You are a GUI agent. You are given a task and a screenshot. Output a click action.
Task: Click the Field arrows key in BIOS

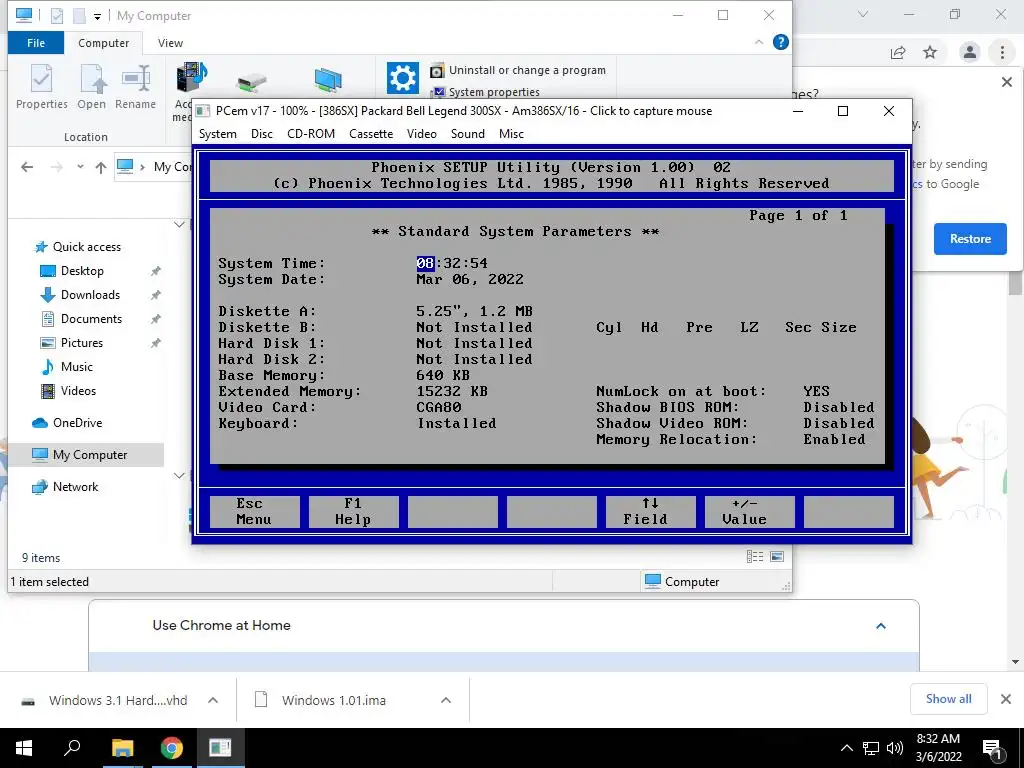click(x=650, y=511)
